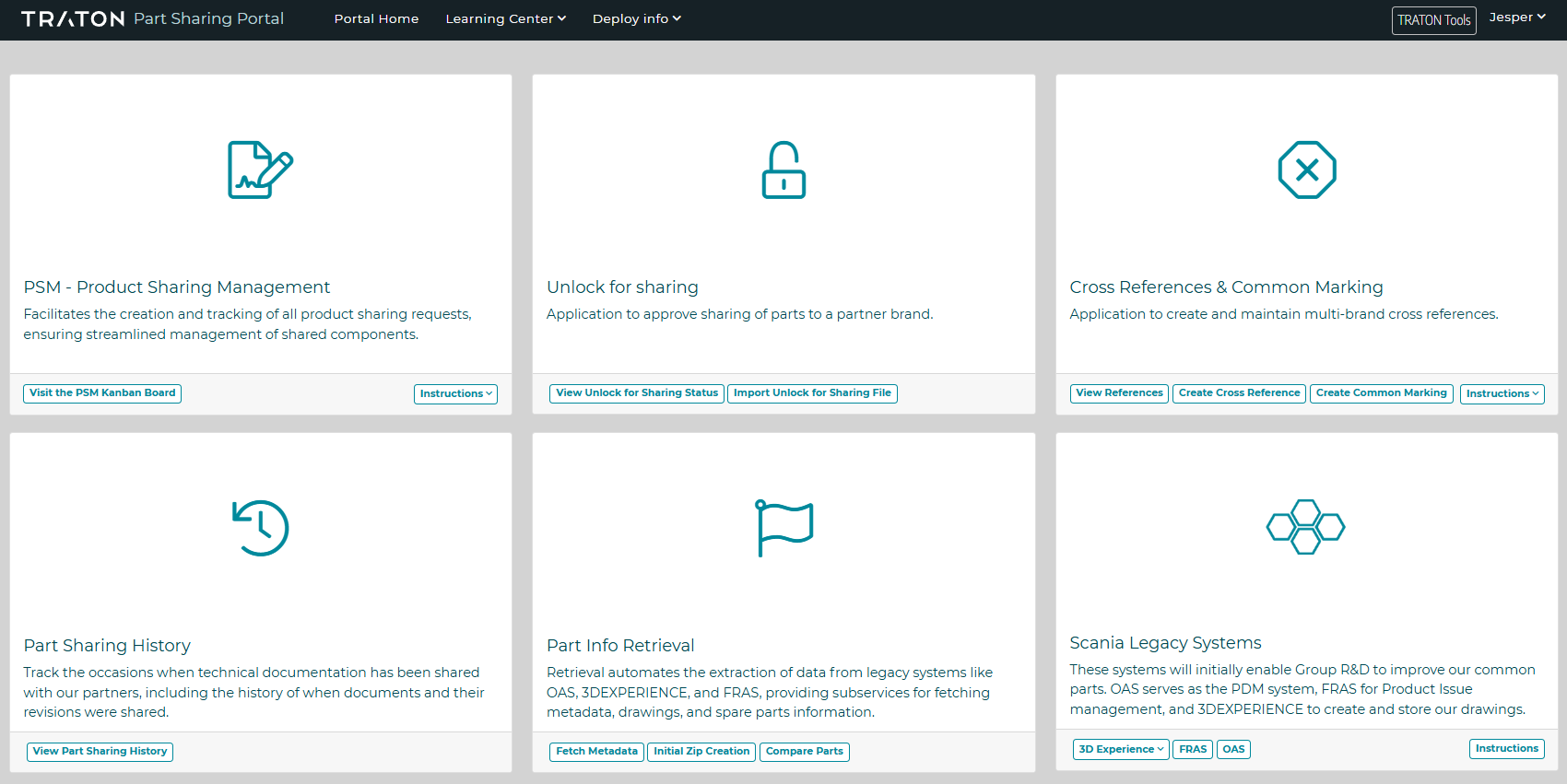The height and width of the screenshot is (784, 1567).
Task: Click the Part Info Retrieval flag icon
Action: pos(783,528)
